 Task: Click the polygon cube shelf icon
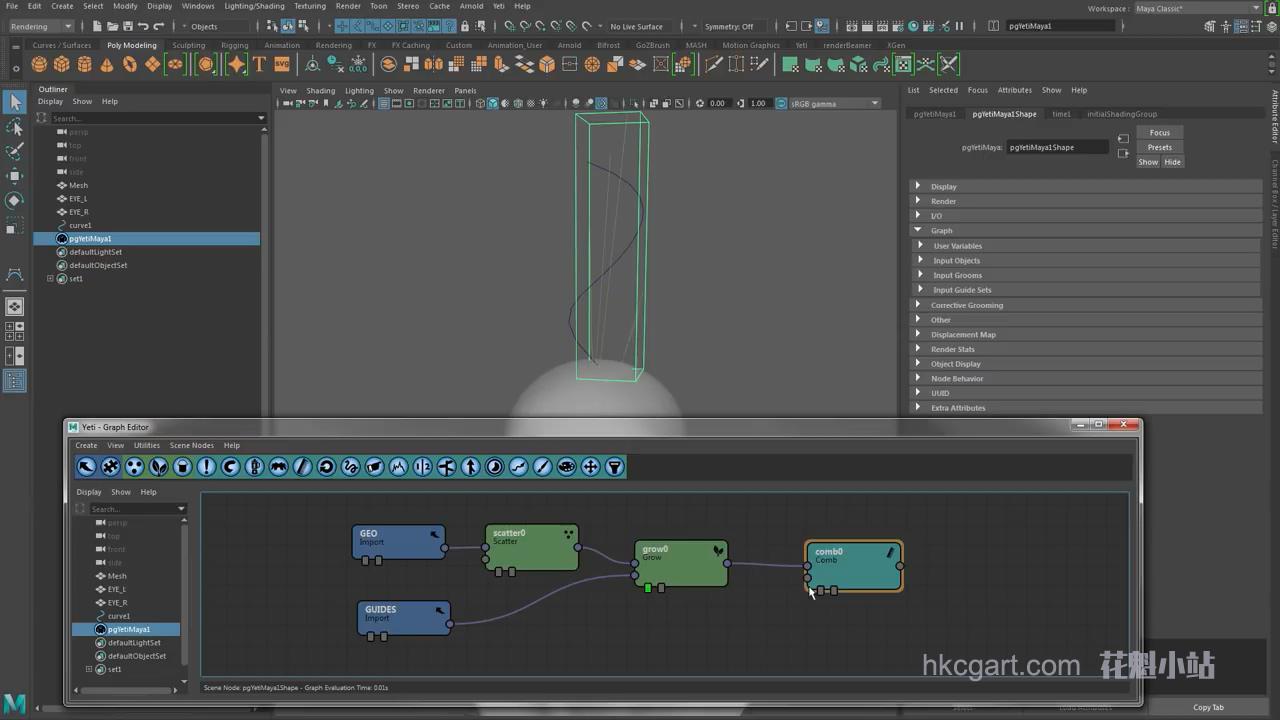[x=62, y=64]
